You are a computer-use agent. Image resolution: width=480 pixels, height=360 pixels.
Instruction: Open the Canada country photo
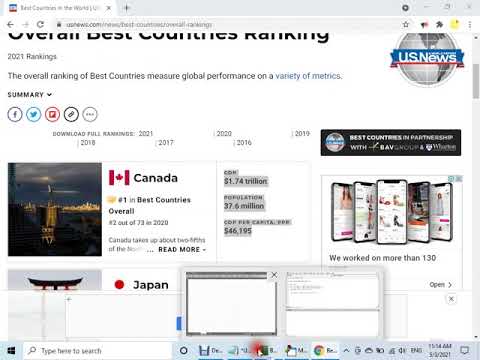(x=55, y=209)
